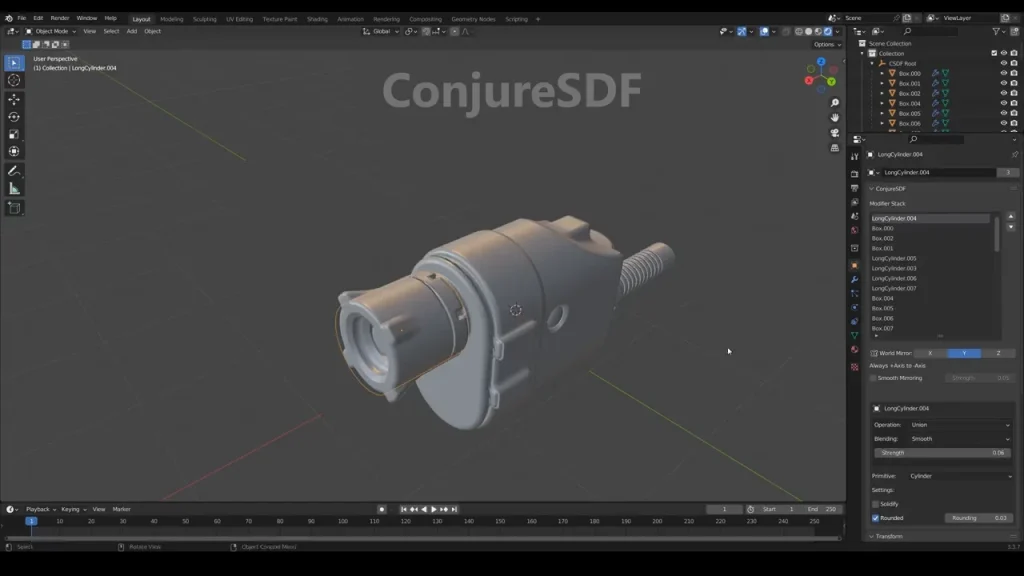This screenshot has height=576, width=1024.
Task: Adjust the Blending Strength slider
Action: [943, 453]
